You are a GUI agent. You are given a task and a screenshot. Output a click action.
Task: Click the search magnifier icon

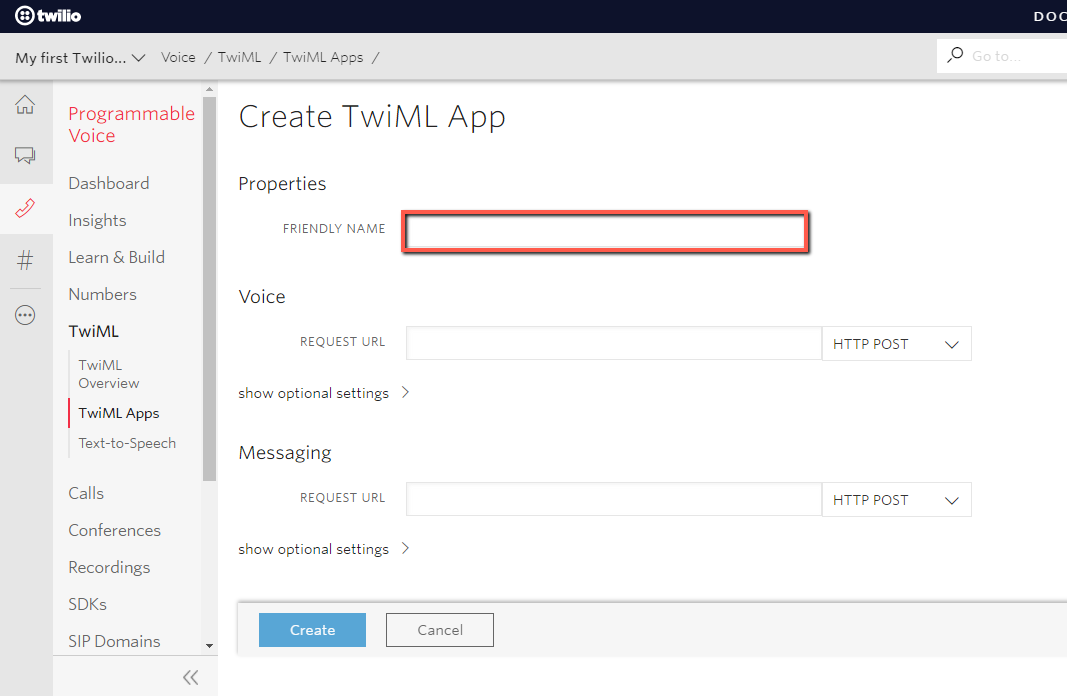click(955, 55)
